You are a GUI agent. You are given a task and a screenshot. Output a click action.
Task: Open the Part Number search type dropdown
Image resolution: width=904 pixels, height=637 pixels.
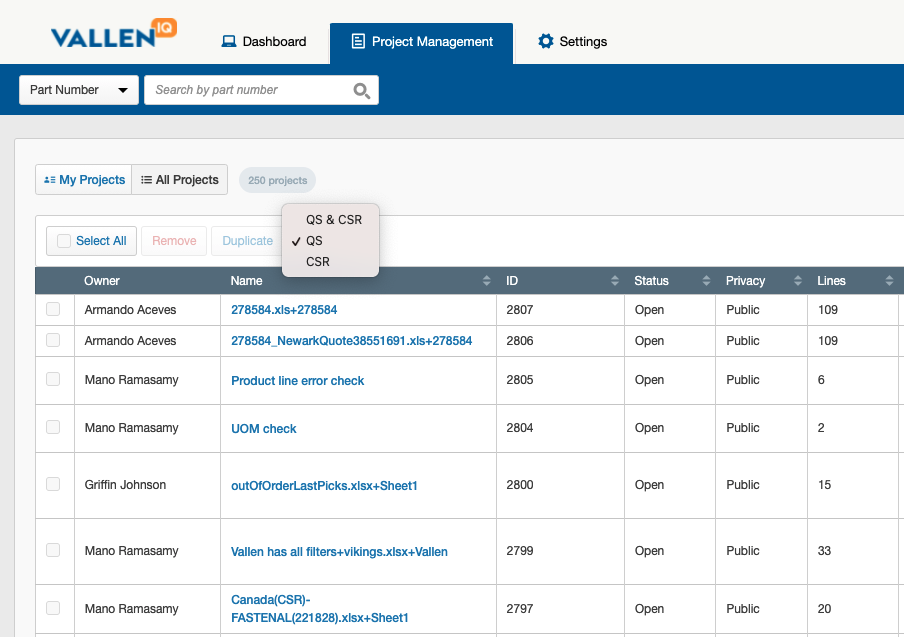pos(78,89)
